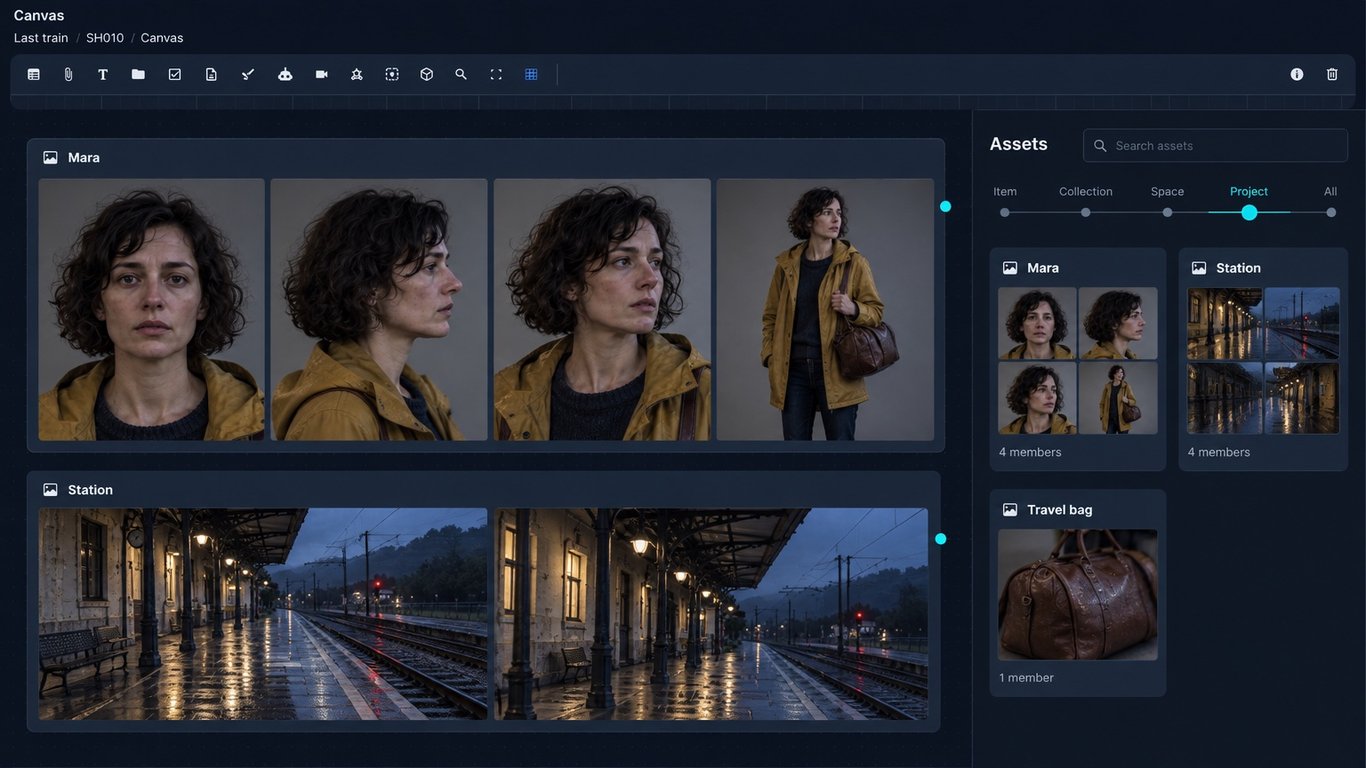
Task: Select Mara front-facing portrait on canvas
Action: (152, 310)
